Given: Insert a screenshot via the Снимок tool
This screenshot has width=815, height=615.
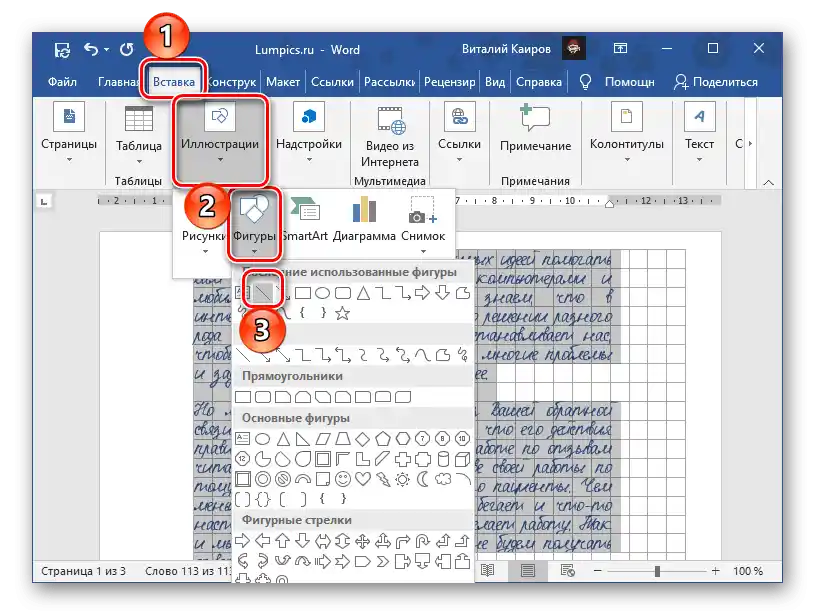Looking at the screenshot, I should coord(423,220).
